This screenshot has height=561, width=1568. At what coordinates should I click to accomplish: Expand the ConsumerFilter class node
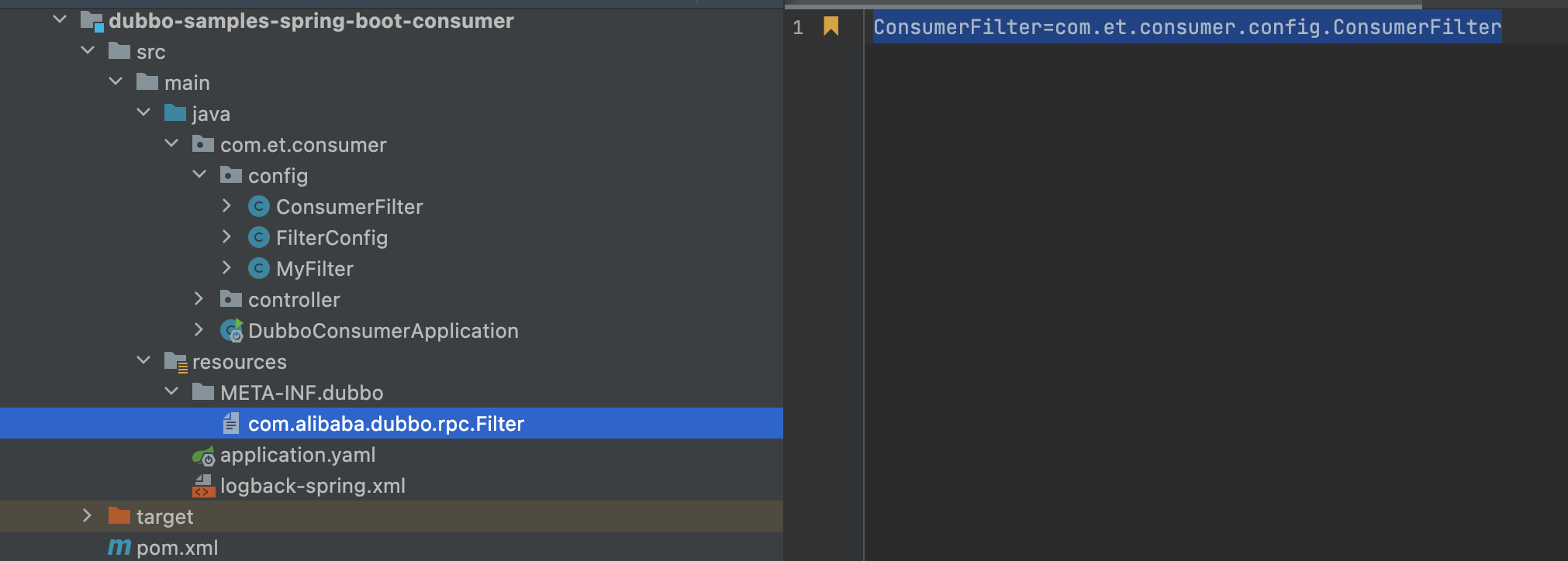[227, 206]
